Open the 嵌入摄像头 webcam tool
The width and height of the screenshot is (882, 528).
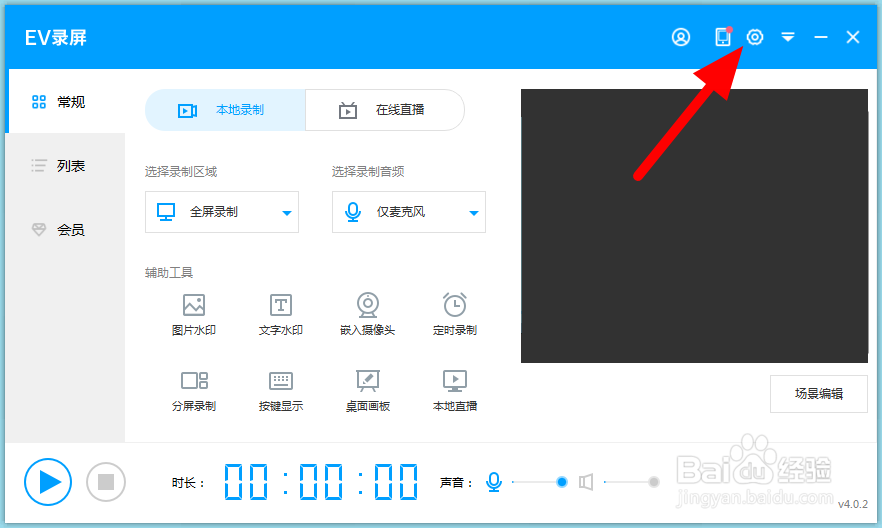coord(367,315)
